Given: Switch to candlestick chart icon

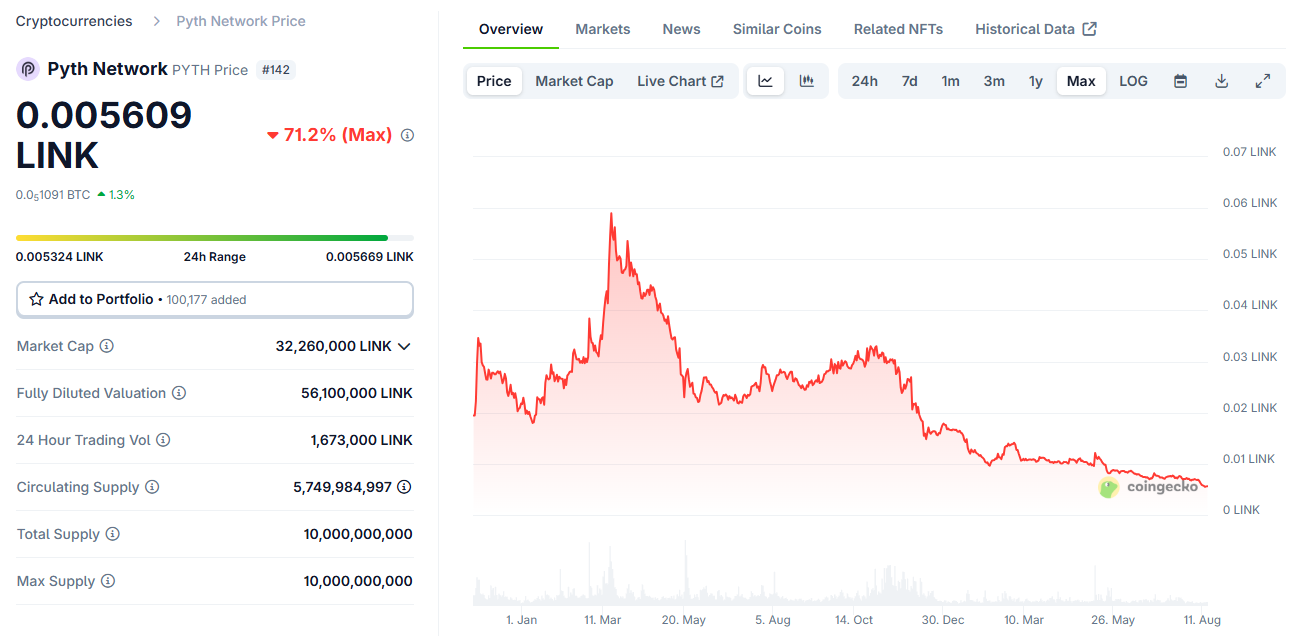Looking at the screenshot, I should (x=807, y=81).
